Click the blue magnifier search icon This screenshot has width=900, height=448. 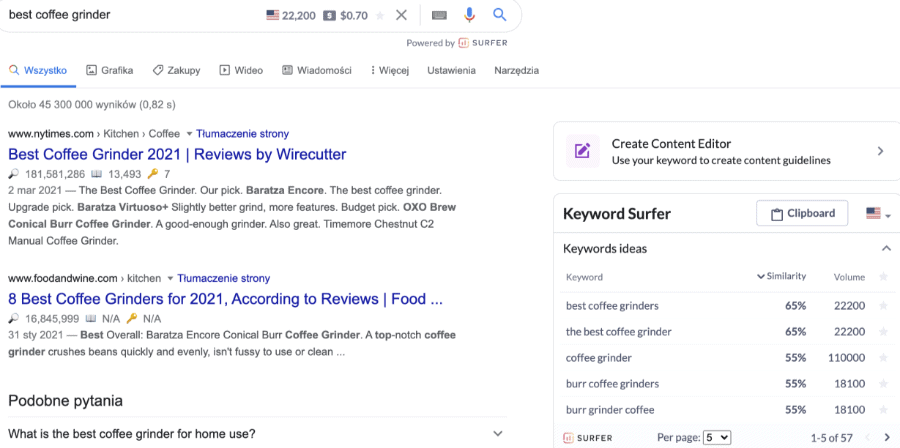[500, 15]
